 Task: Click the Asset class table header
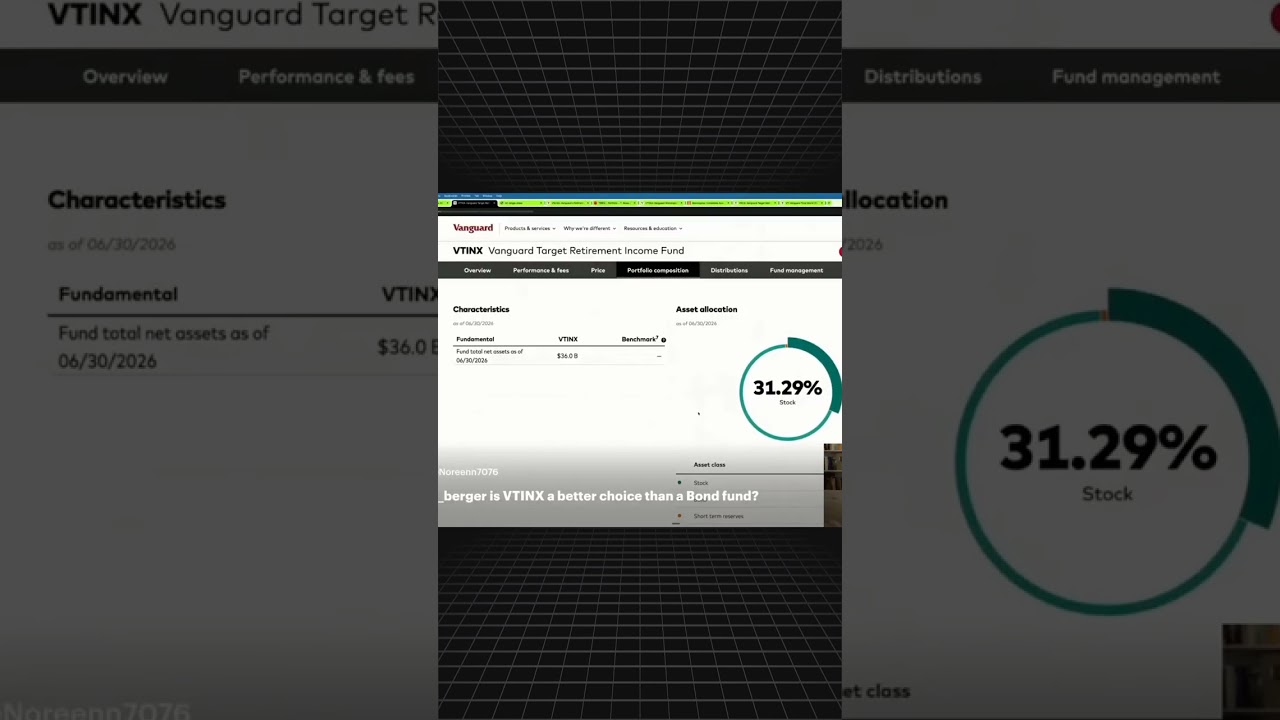pos(710,465)
